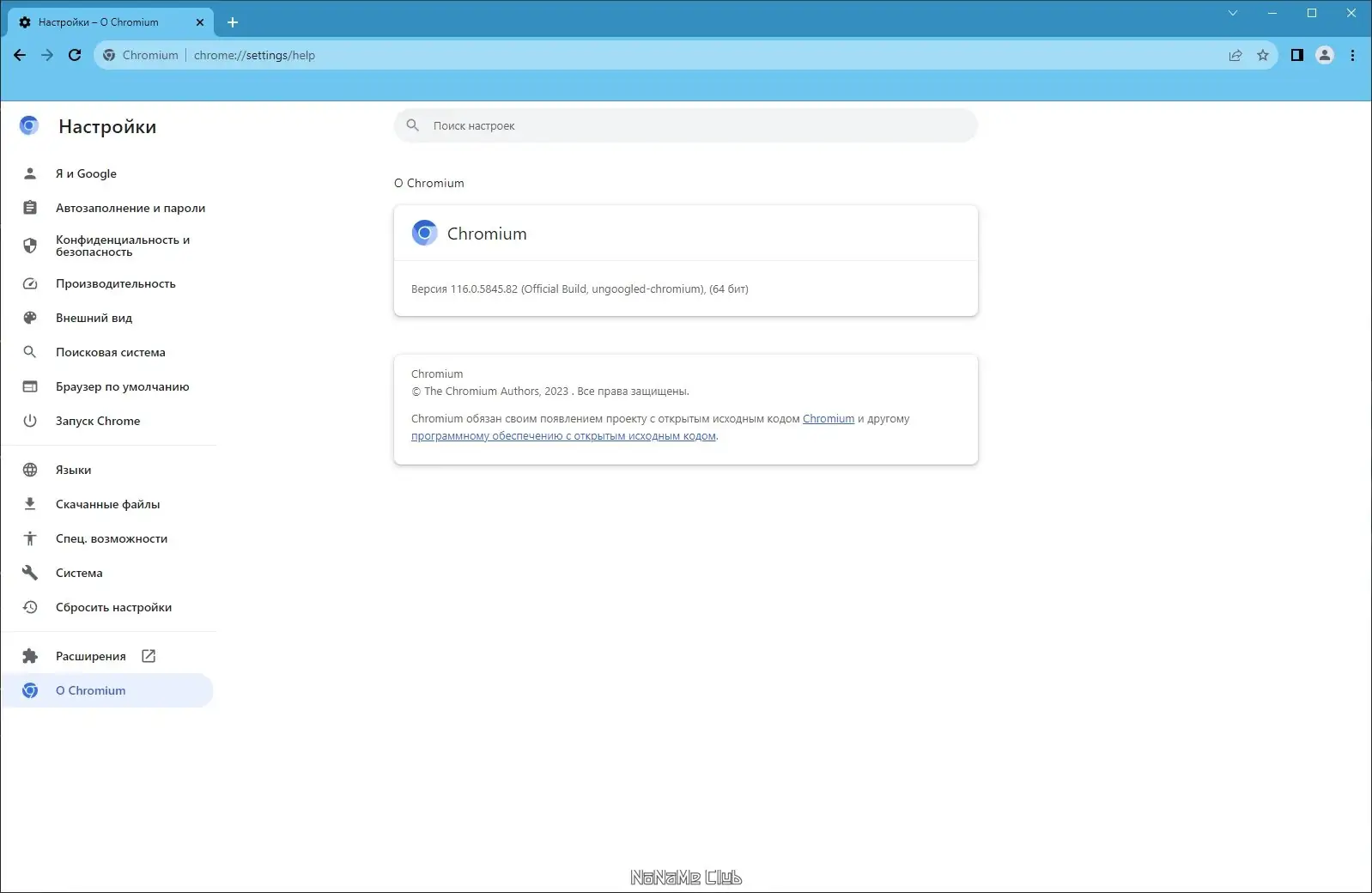Go forward using the forward arrow
Screen dimensions: 1372x893
47,55
